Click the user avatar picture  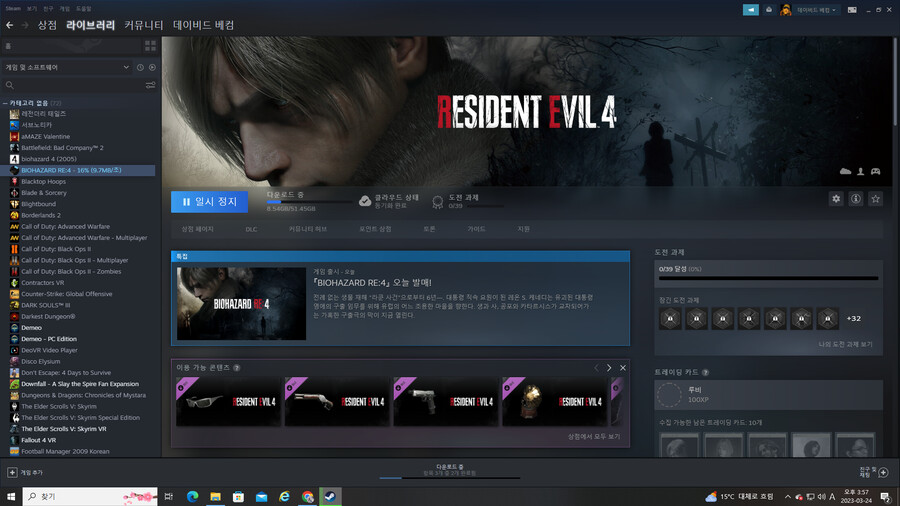tap(786, 10)
